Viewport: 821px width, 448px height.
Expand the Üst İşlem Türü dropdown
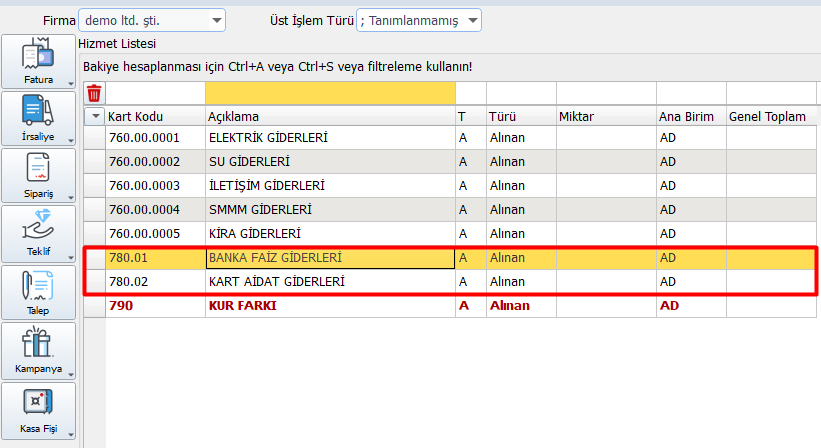click(473, 20)
